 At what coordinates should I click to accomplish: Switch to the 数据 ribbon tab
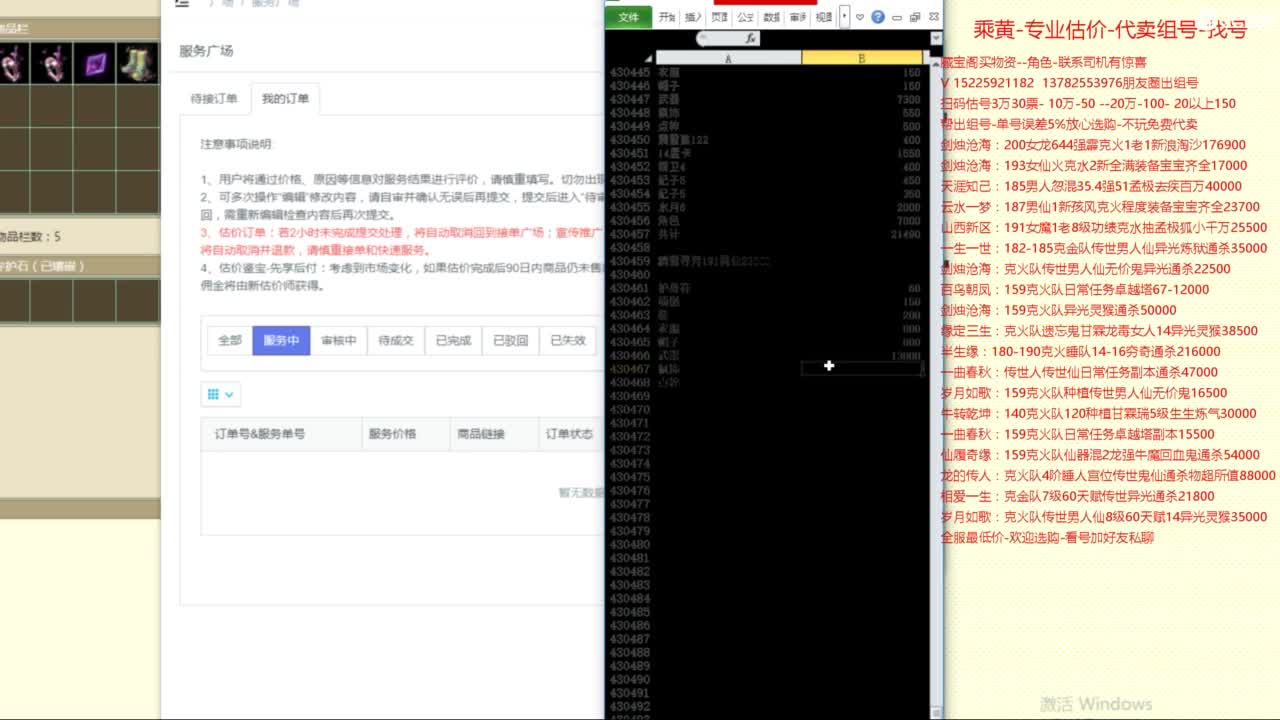pos(772,17)
